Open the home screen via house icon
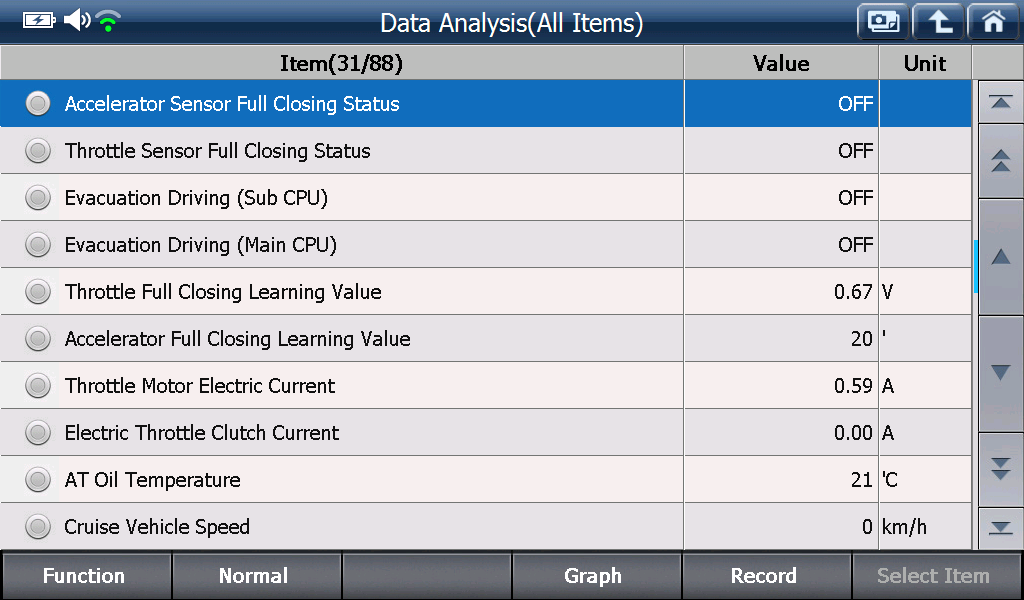1024x600 pixels. 994,22
